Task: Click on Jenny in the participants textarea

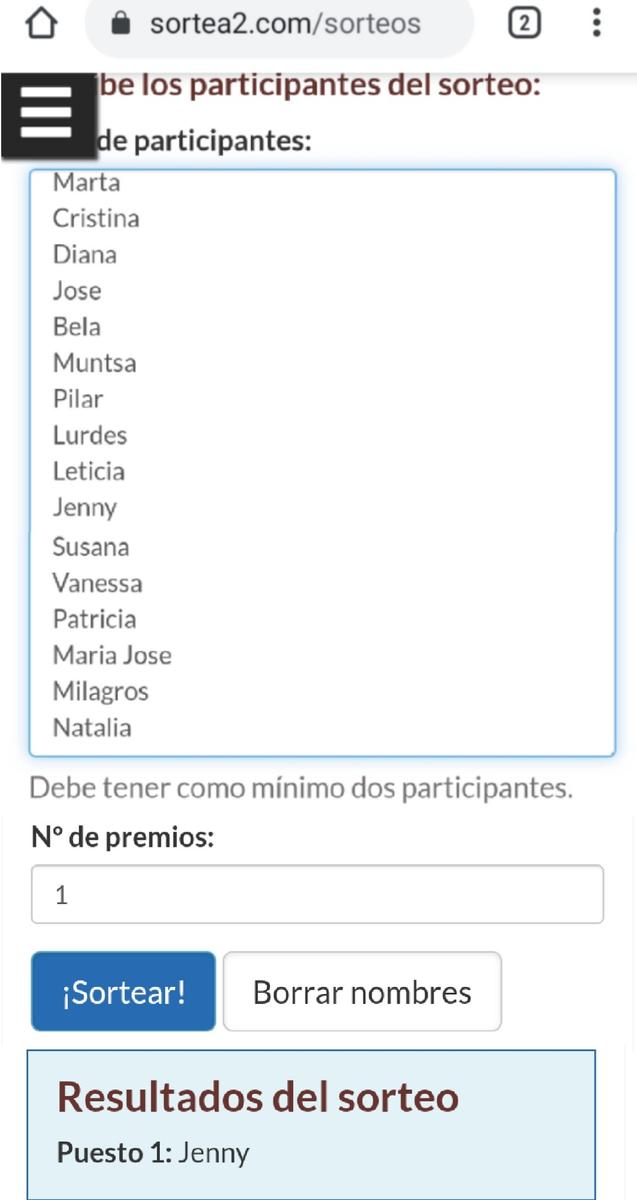Action: pyautogui.click(x=85, y=508)
